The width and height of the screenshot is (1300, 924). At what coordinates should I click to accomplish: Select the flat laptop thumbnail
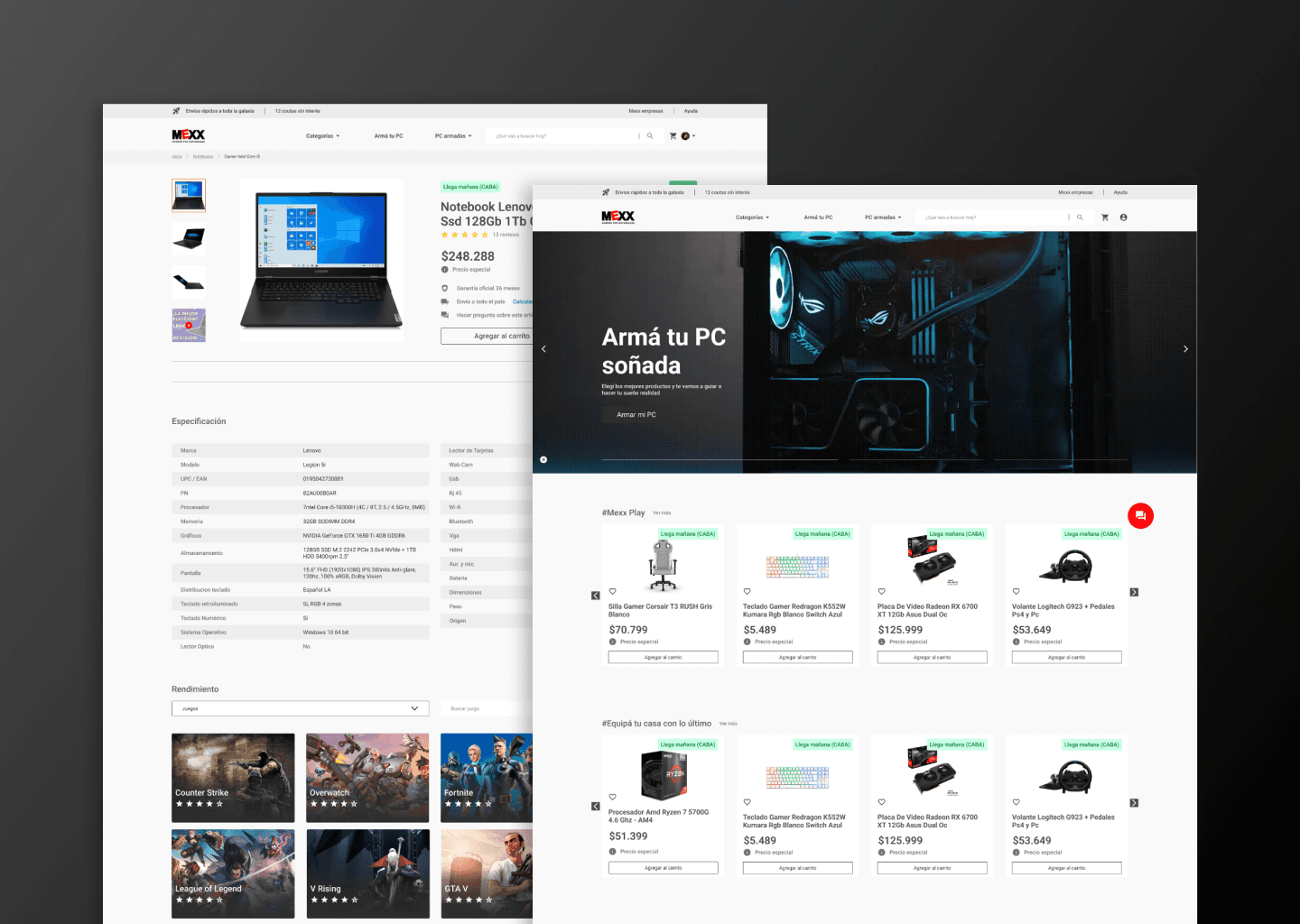point(189,282)
